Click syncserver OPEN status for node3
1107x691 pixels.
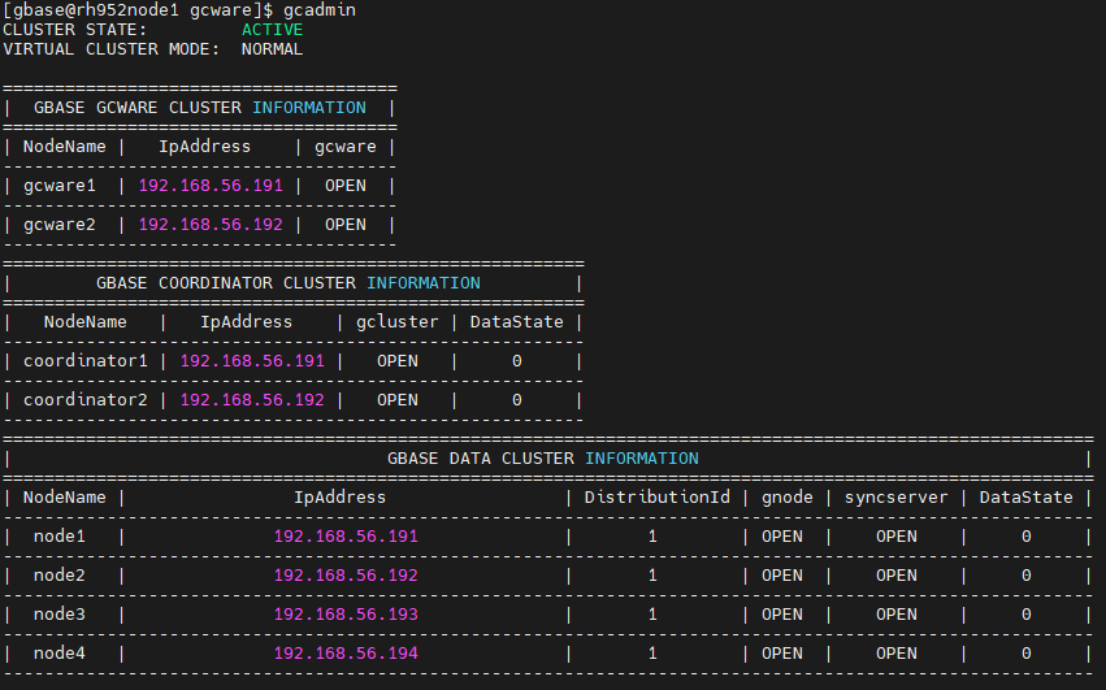[x=896, y=614]
